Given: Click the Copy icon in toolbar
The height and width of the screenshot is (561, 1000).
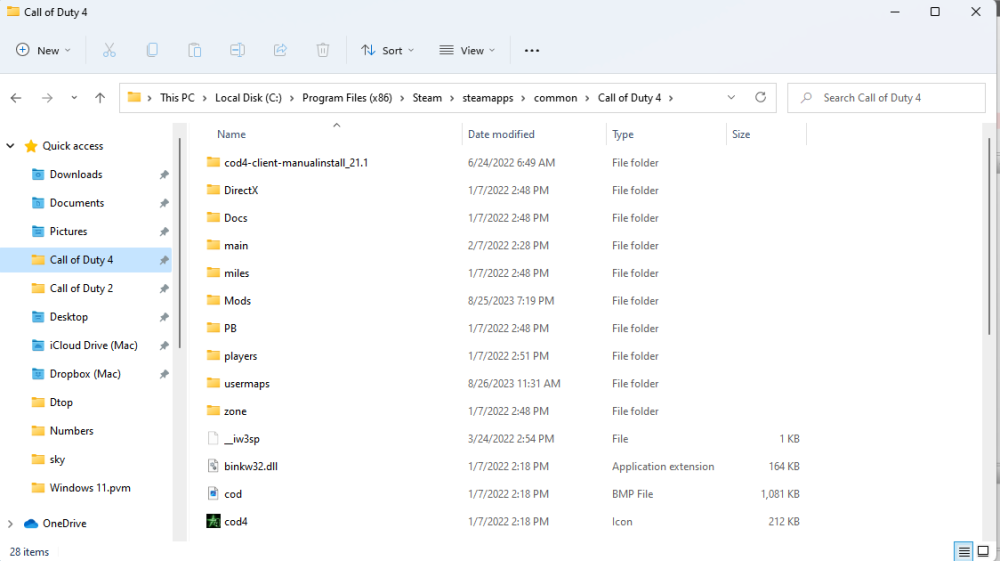Looking at the screenshot, I should (152, 50).
